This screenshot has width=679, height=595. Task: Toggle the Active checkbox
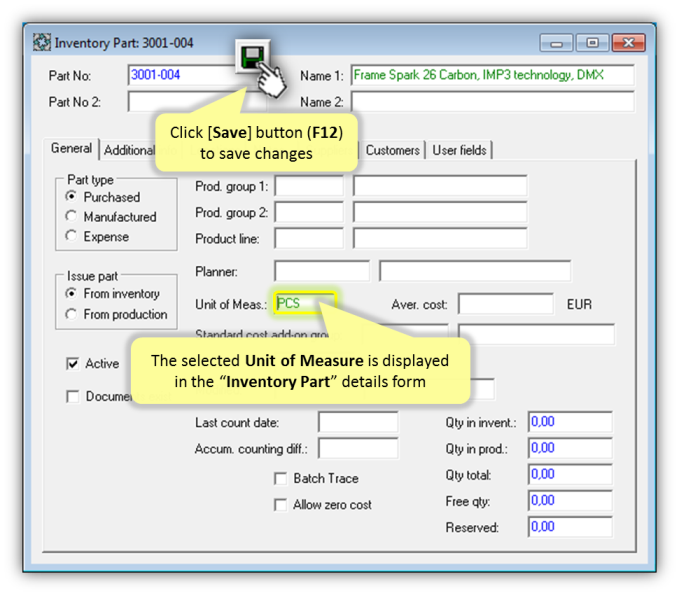72,364
